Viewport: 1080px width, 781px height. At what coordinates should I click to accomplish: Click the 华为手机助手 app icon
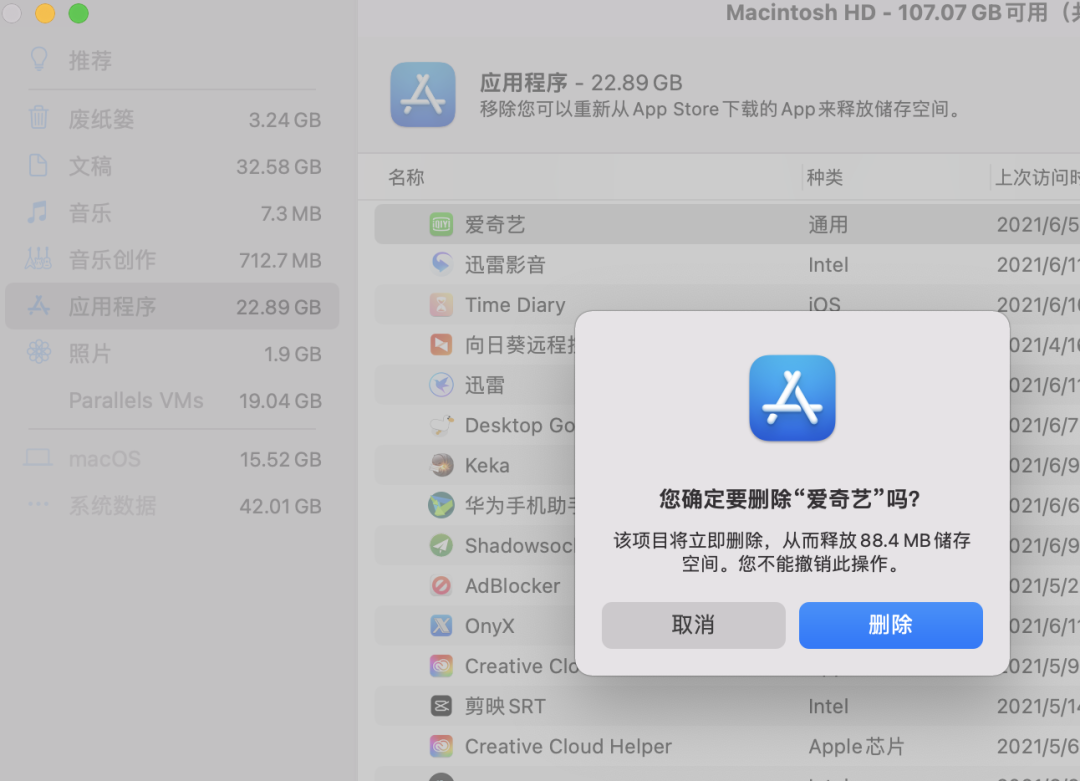point(441,505)
